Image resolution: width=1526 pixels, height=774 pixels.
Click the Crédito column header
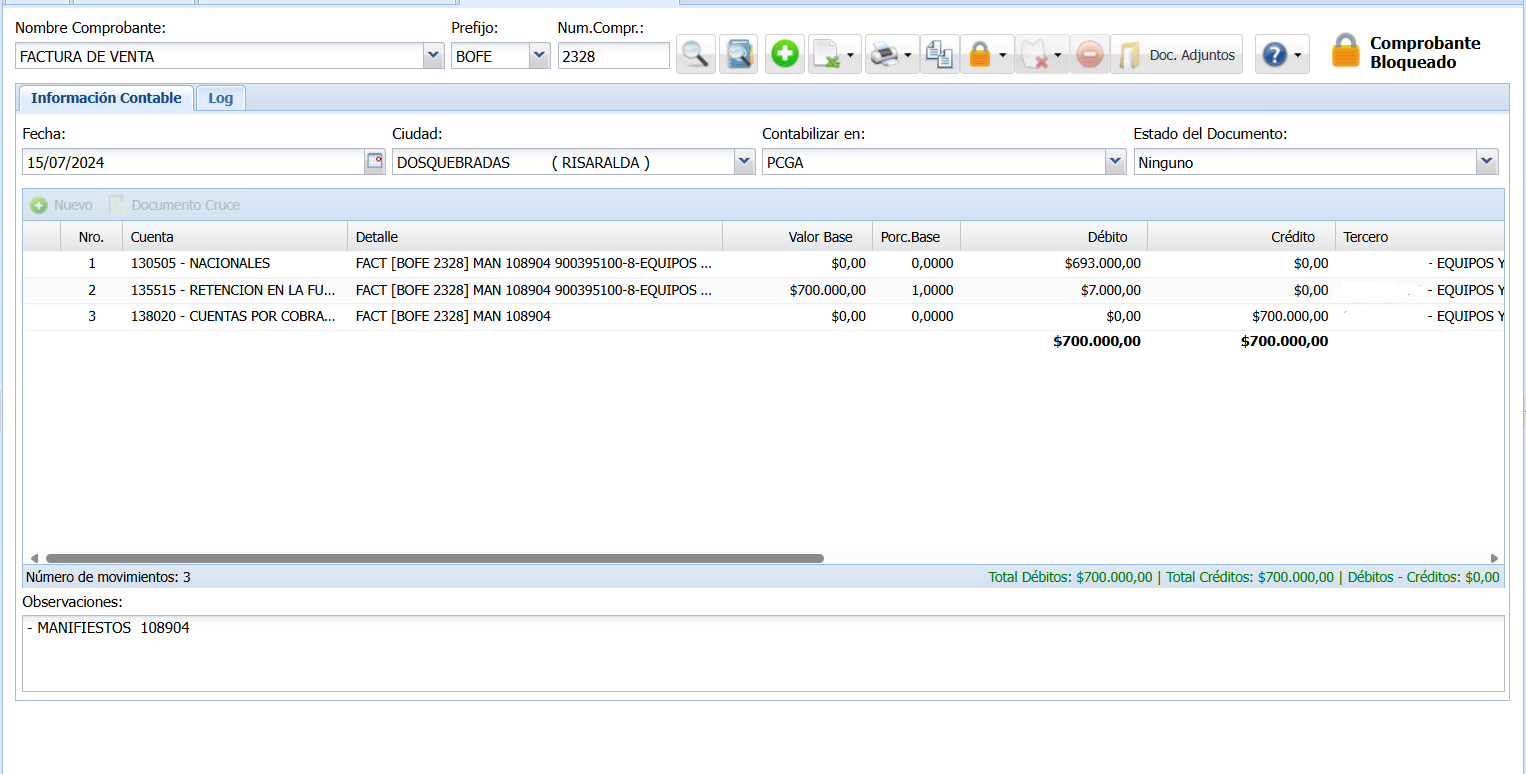(x=1241, y=237)
